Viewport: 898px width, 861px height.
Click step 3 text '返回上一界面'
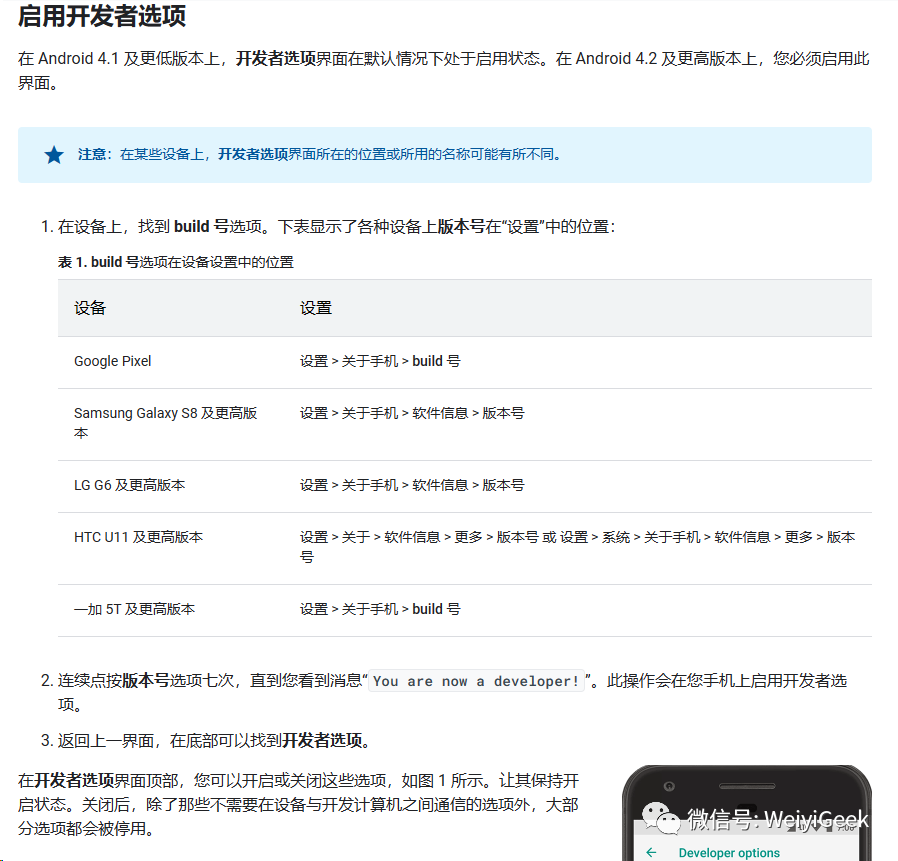coord(213,741)
